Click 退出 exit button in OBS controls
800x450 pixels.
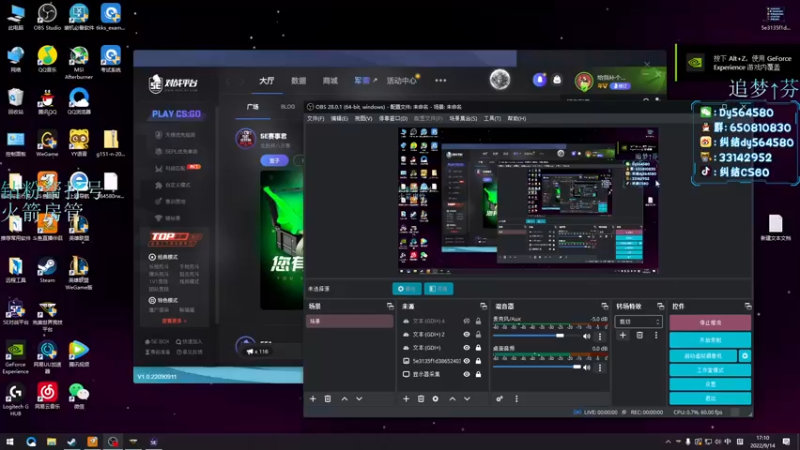(x=710, y=398)
